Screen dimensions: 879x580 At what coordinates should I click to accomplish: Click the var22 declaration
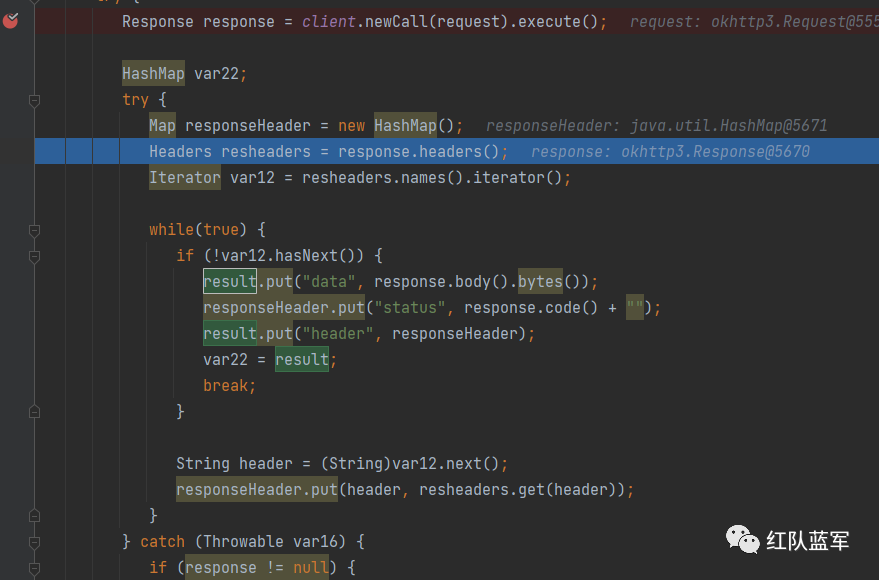pyautogui.click(x=216, y=74)
